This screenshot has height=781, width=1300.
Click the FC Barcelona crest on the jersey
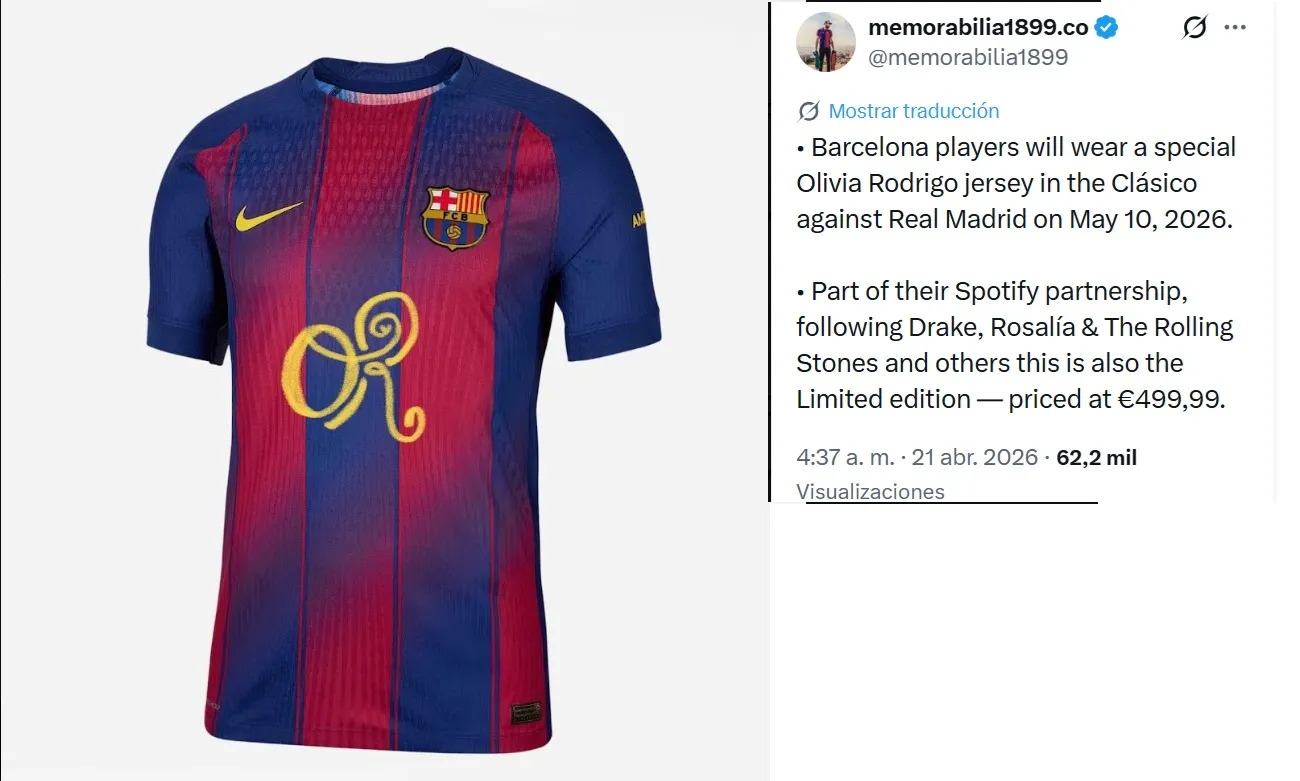point(456,216)
